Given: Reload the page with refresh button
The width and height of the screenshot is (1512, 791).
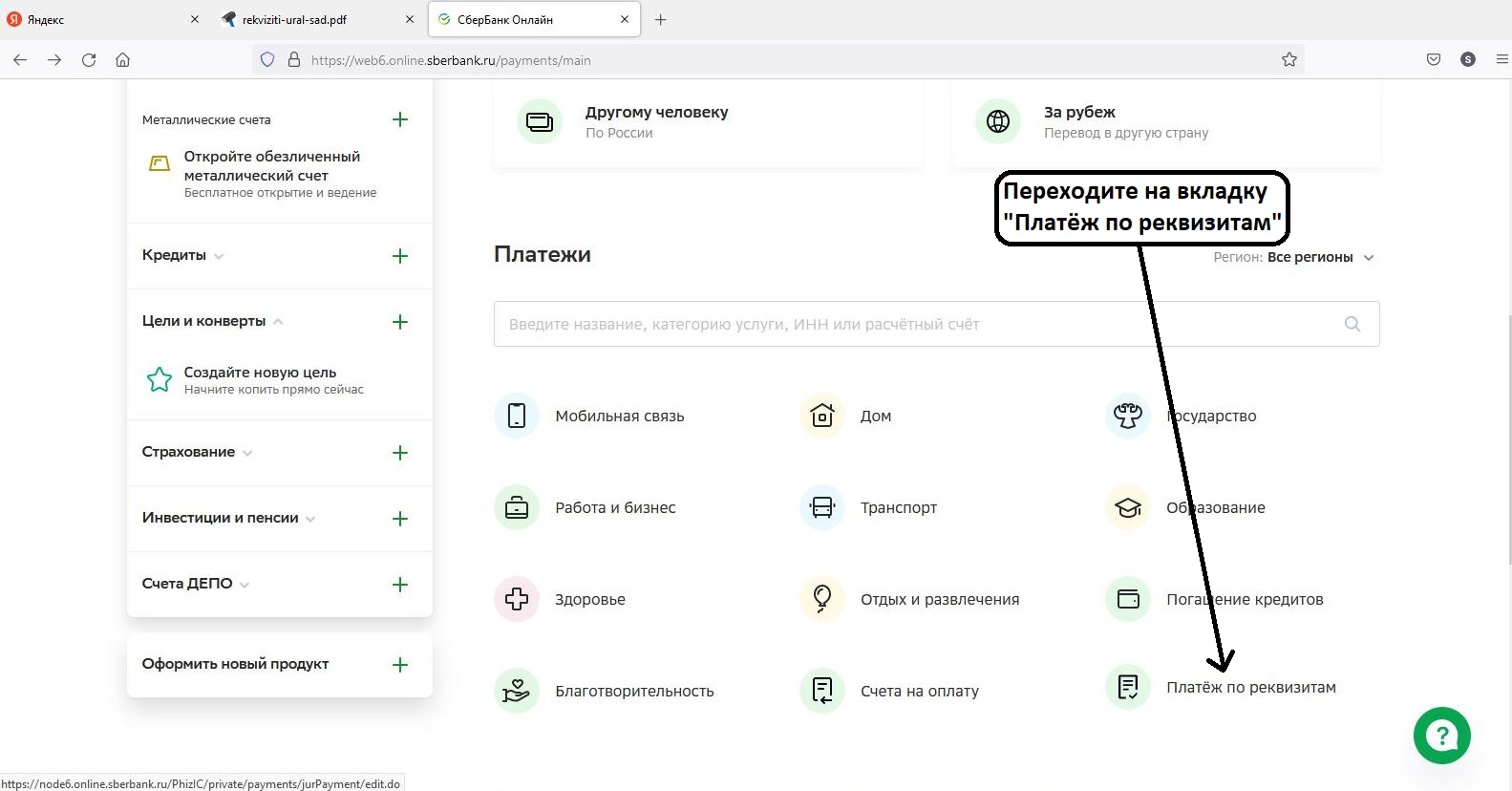Looking at the screenshot, I should tap(89, 59).
